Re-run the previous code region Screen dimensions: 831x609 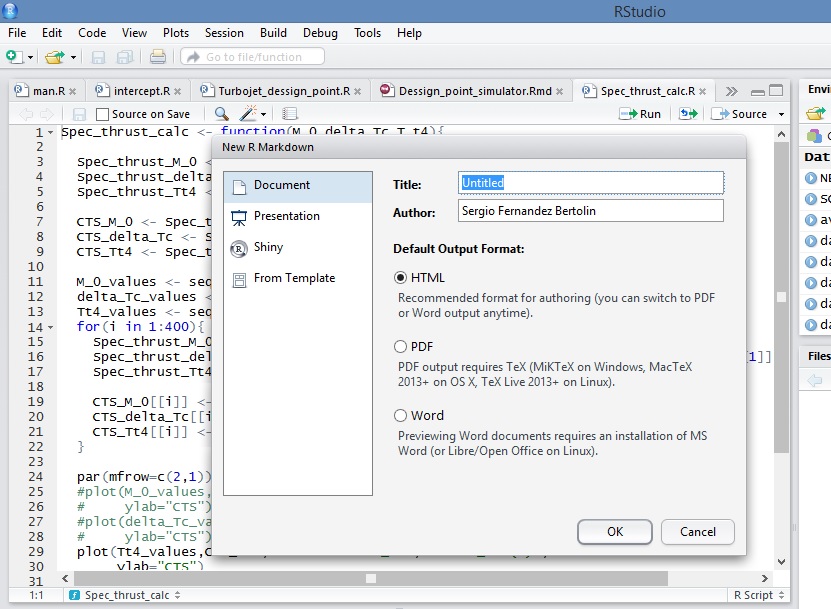tap(688, 113)
